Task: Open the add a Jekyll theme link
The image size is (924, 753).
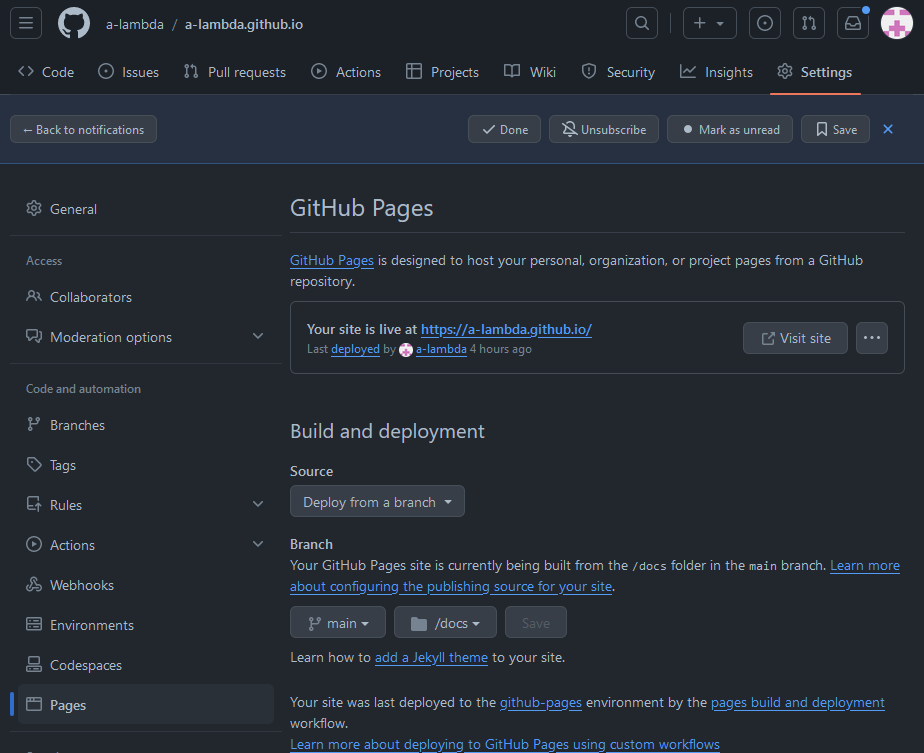Action: click(x=431, y=657)
